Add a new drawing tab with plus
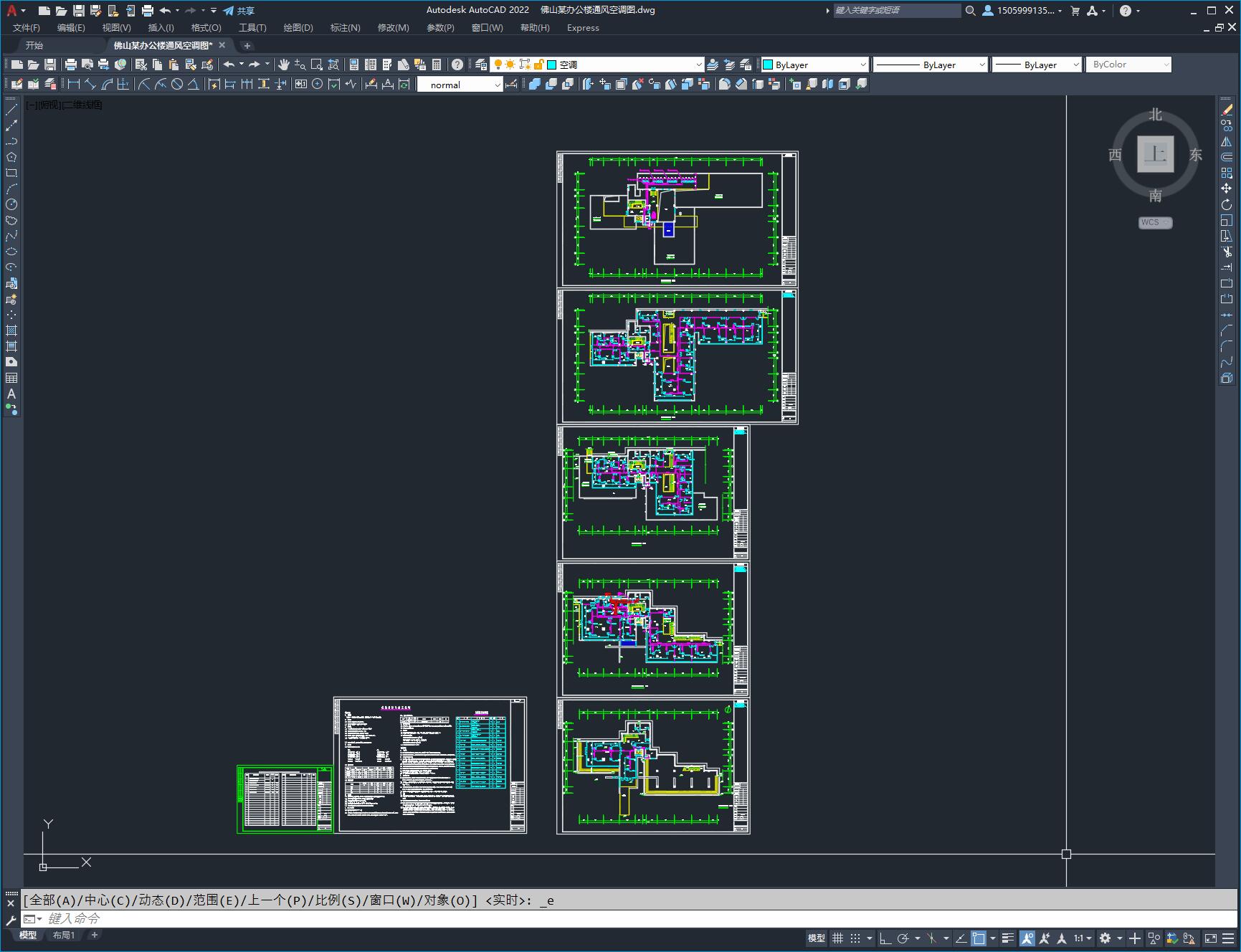 247,45
